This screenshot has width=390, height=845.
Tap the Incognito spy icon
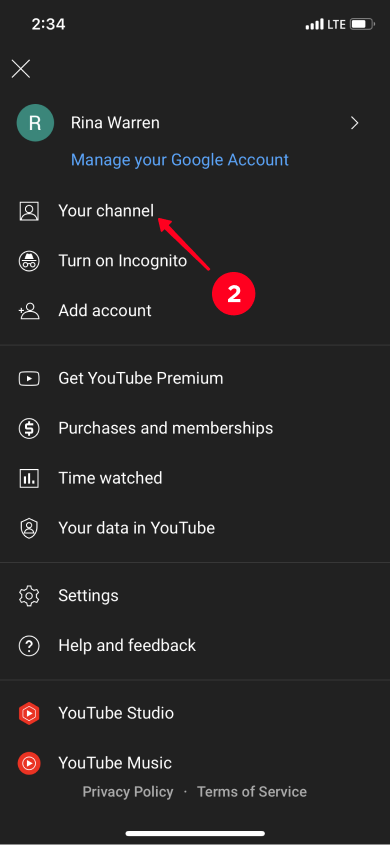pyautogui.click(x=29, y=261)
